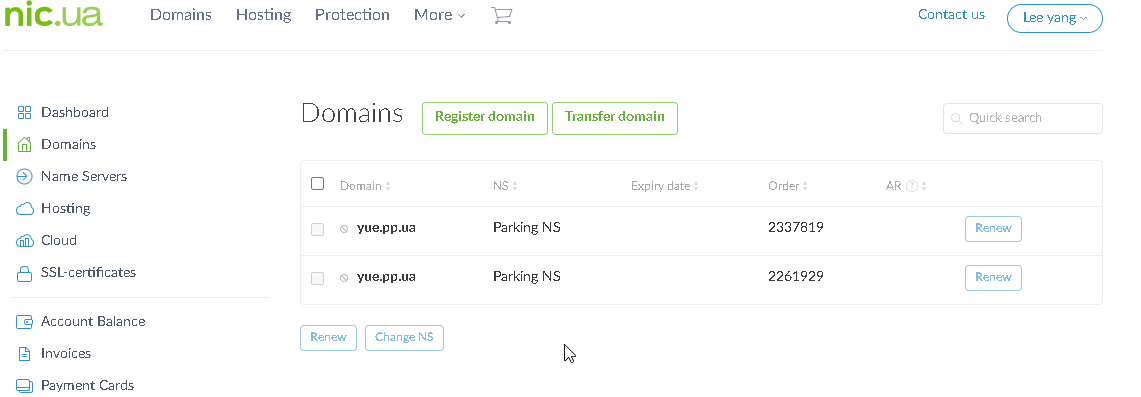This screenshot has height=397, width=1141.
Task: Click the SSL-certificates padlock icon
Action: tap(25, 273)
